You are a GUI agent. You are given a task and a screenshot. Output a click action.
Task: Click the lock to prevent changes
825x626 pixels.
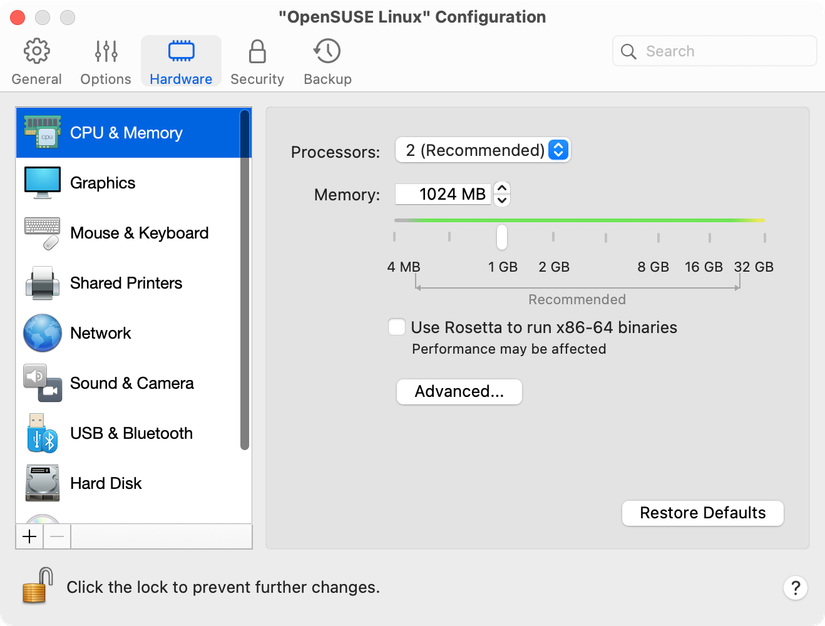(37, 585)
